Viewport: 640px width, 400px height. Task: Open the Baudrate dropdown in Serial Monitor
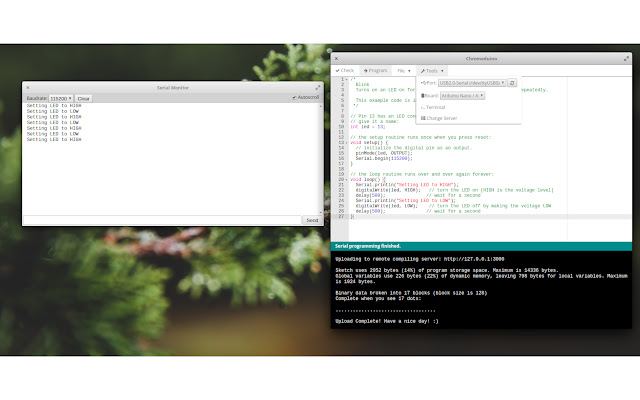(61, 98)
